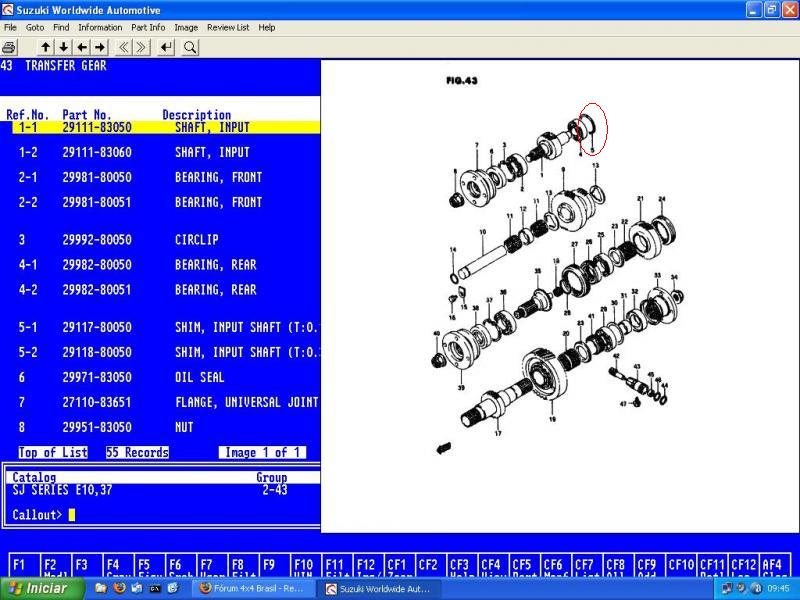Click the F1 function key button
Screen dimensions: 800x600
click(23, 565)
